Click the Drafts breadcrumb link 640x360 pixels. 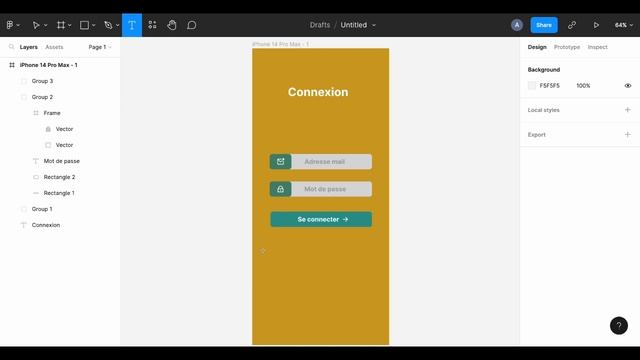tap(320, 25)
